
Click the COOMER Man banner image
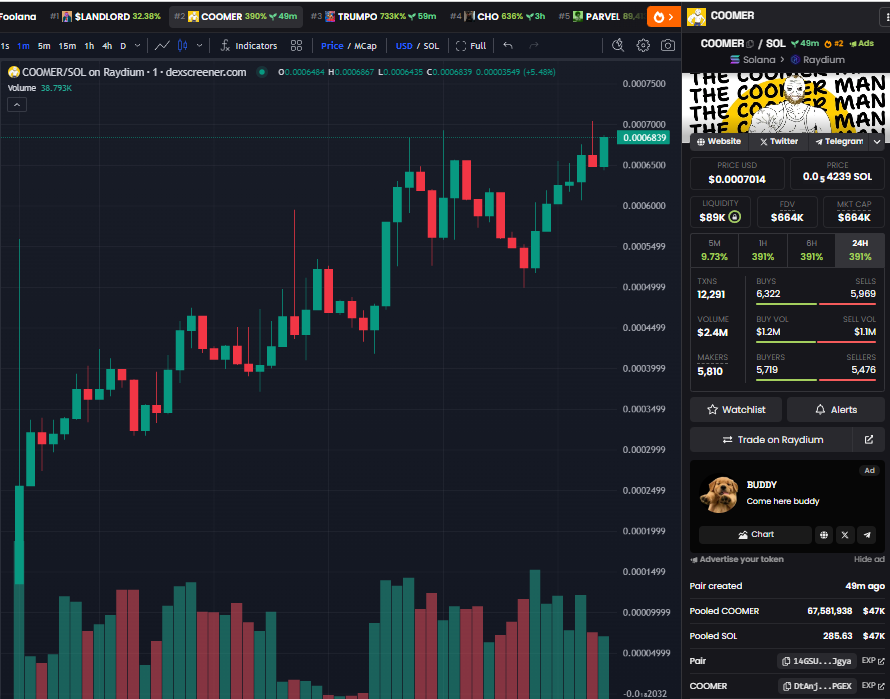(x=787, y=103)
